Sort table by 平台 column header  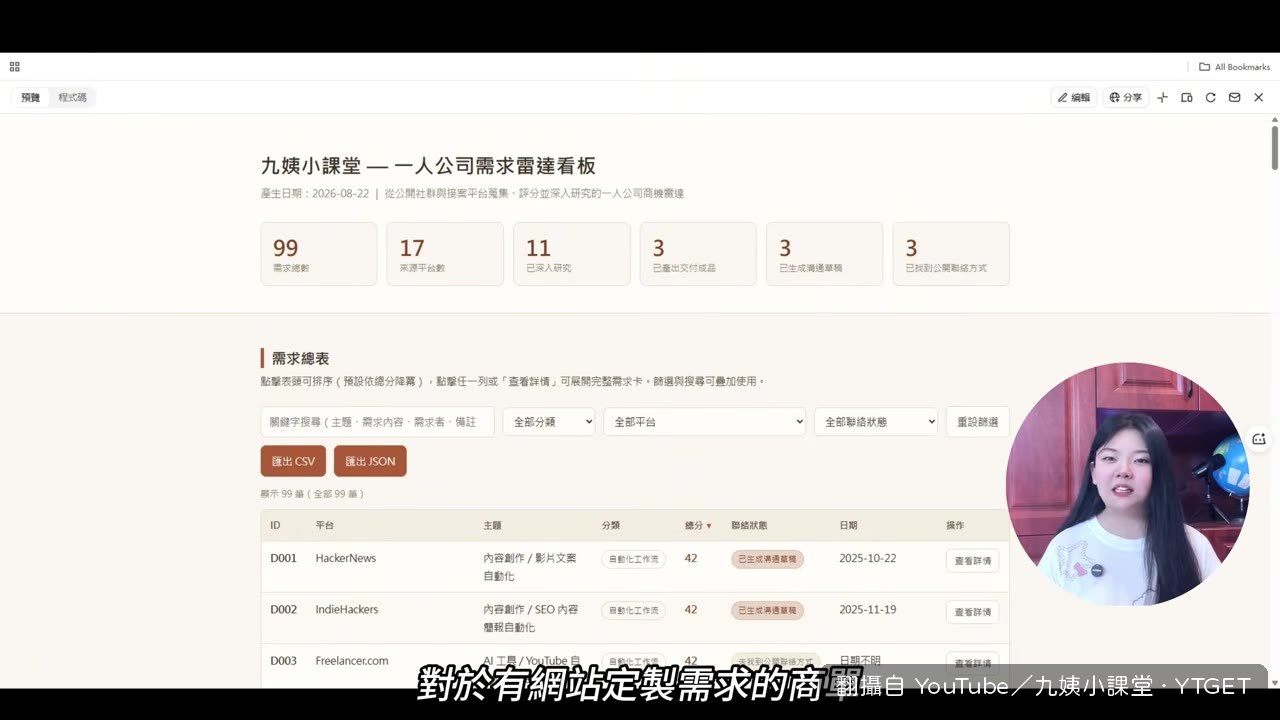(325, 525)
